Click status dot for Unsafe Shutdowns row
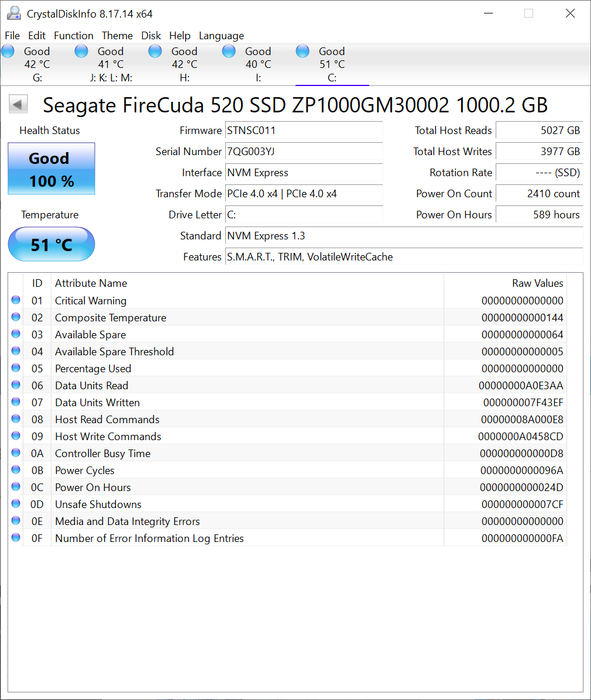Image resolution: width=591 pixels, height=700 pixels. tap(16, 504)
